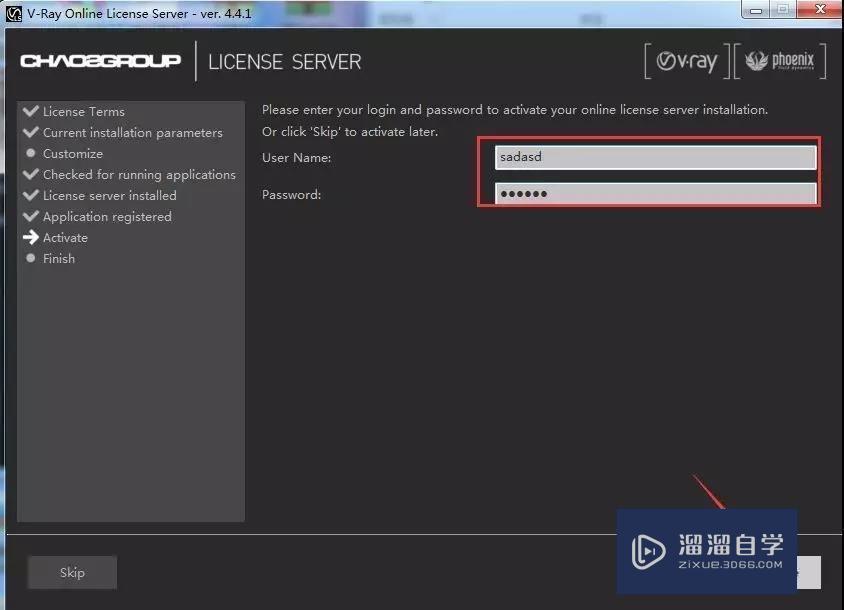Minimize the license server installer window
The height and width of the screenshot is (610, 844).
pos(756,10)
